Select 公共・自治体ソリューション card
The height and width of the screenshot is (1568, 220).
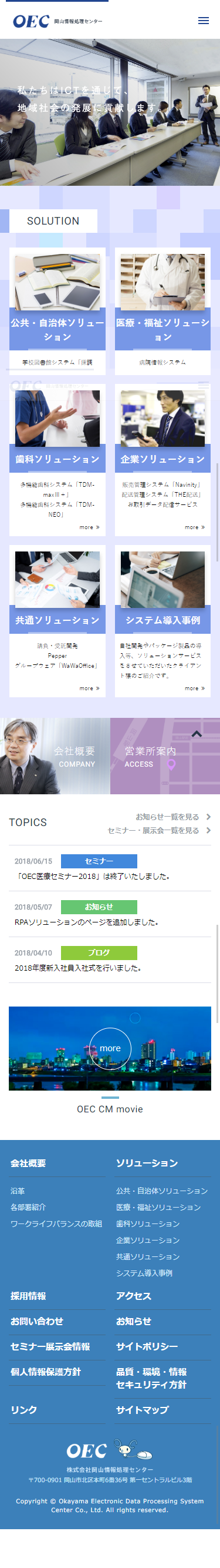(x=57, y=310)
